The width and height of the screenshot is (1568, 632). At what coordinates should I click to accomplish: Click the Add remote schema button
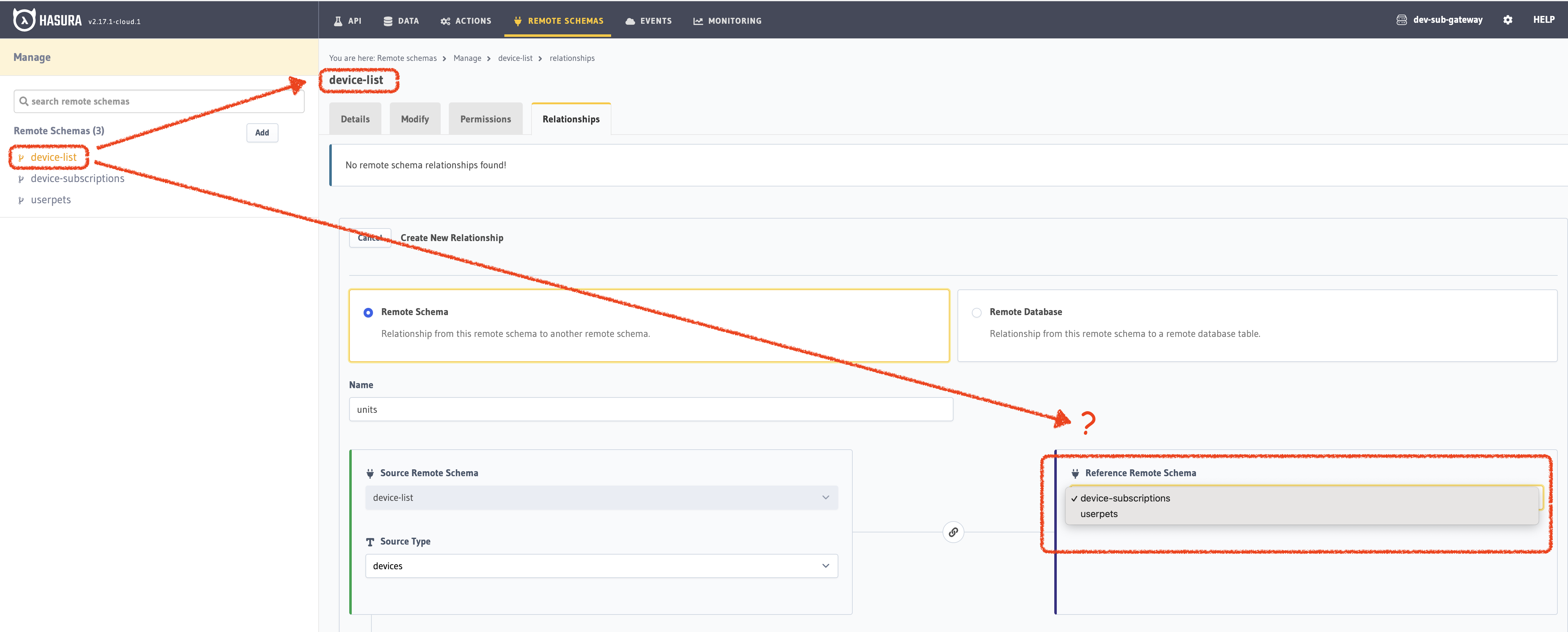click(262, 133)
